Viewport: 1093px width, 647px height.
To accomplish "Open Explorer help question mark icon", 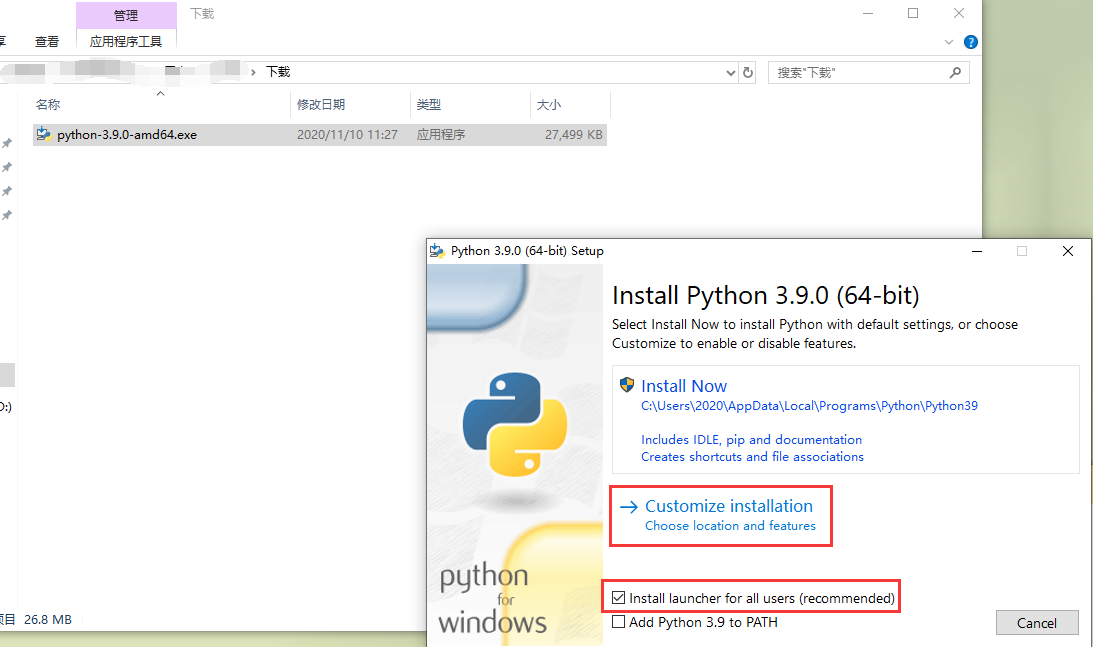I will 970,42.
